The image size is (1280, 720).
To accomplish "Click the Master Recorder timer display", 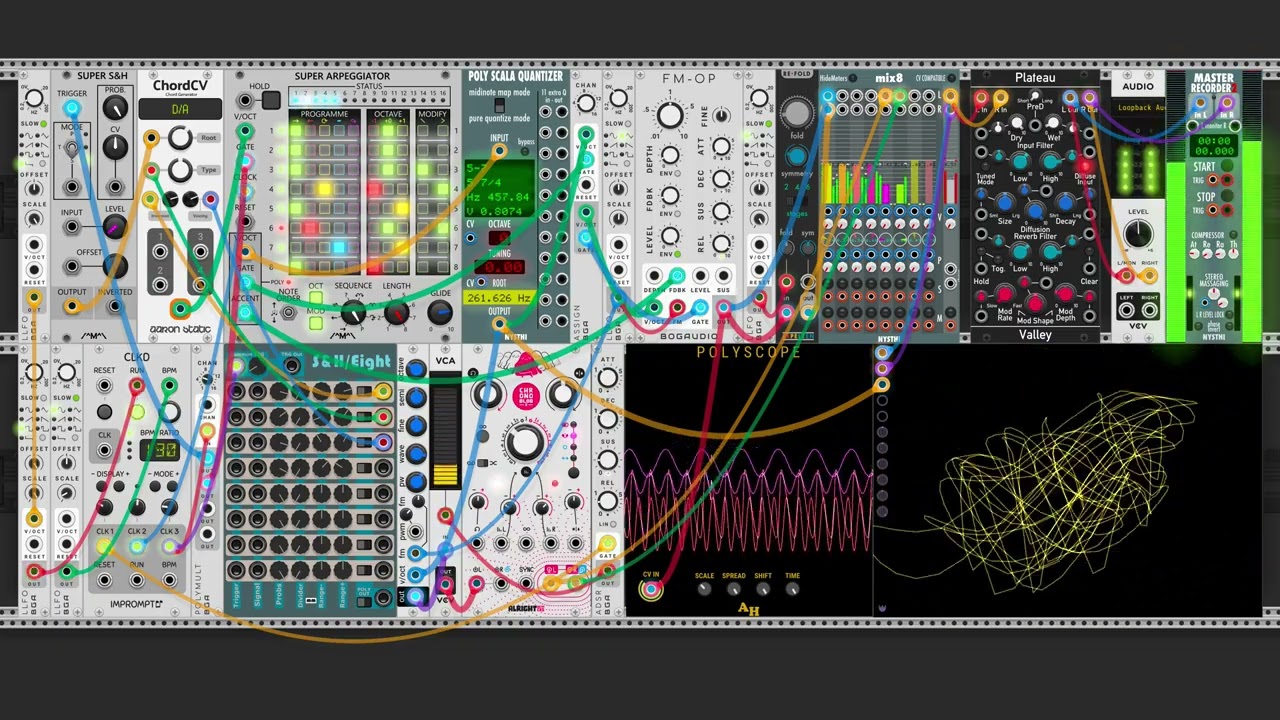I will point(1214,147).
